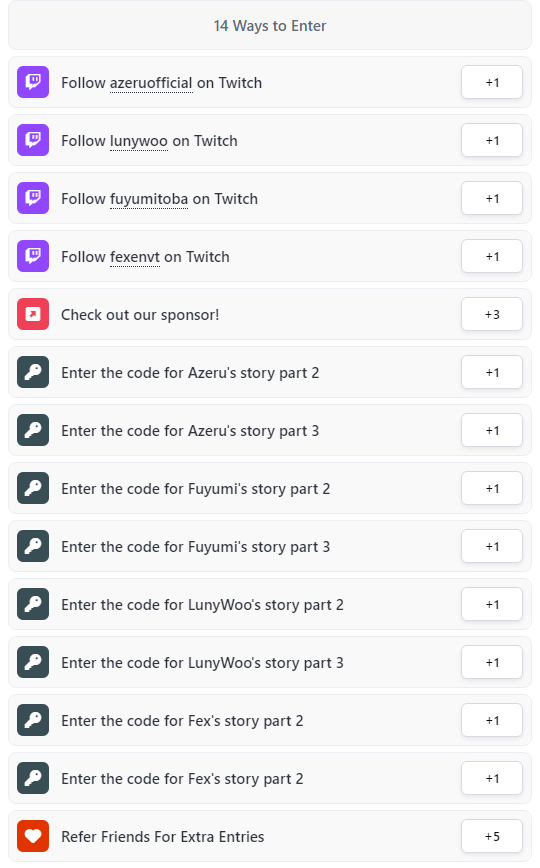Click the 14 Ways to Enter header

tap(270, 25)
